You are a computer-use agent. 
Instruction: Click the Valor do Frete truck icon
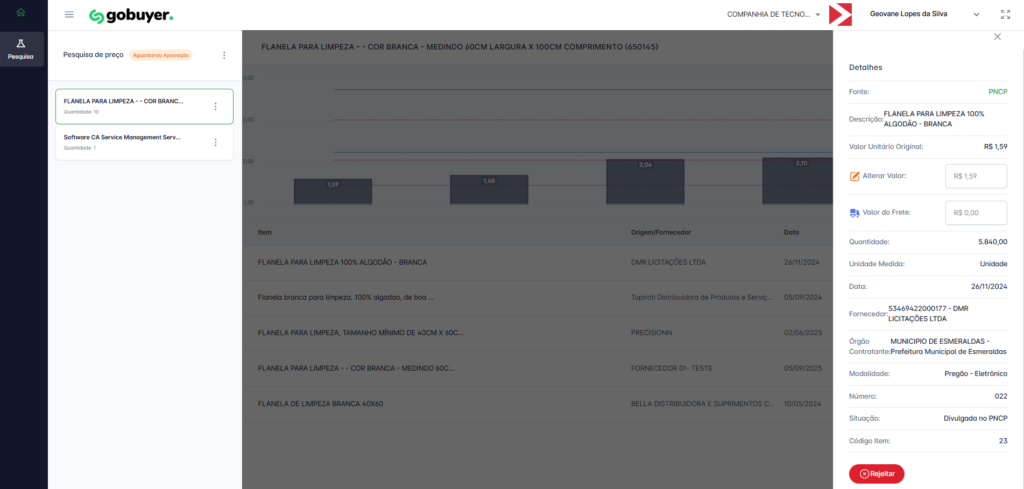854,212
